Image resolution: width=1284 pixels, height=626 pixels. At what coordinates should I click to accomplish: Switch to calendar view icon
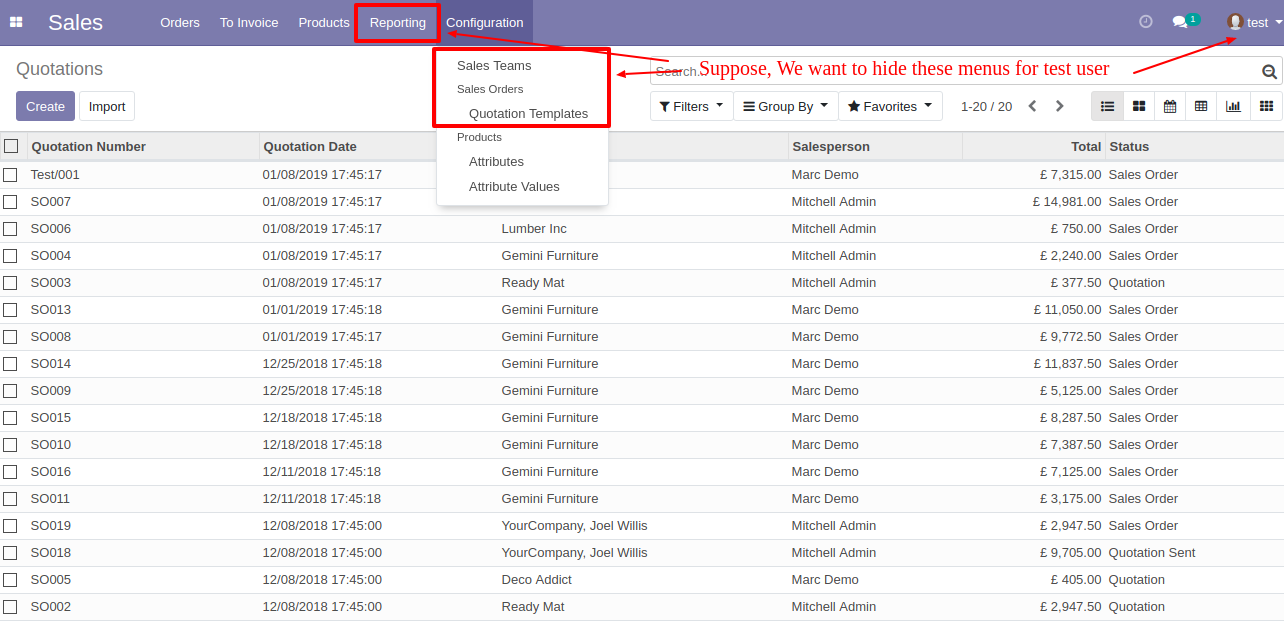pyautogui.click(x=1170, y=106)
